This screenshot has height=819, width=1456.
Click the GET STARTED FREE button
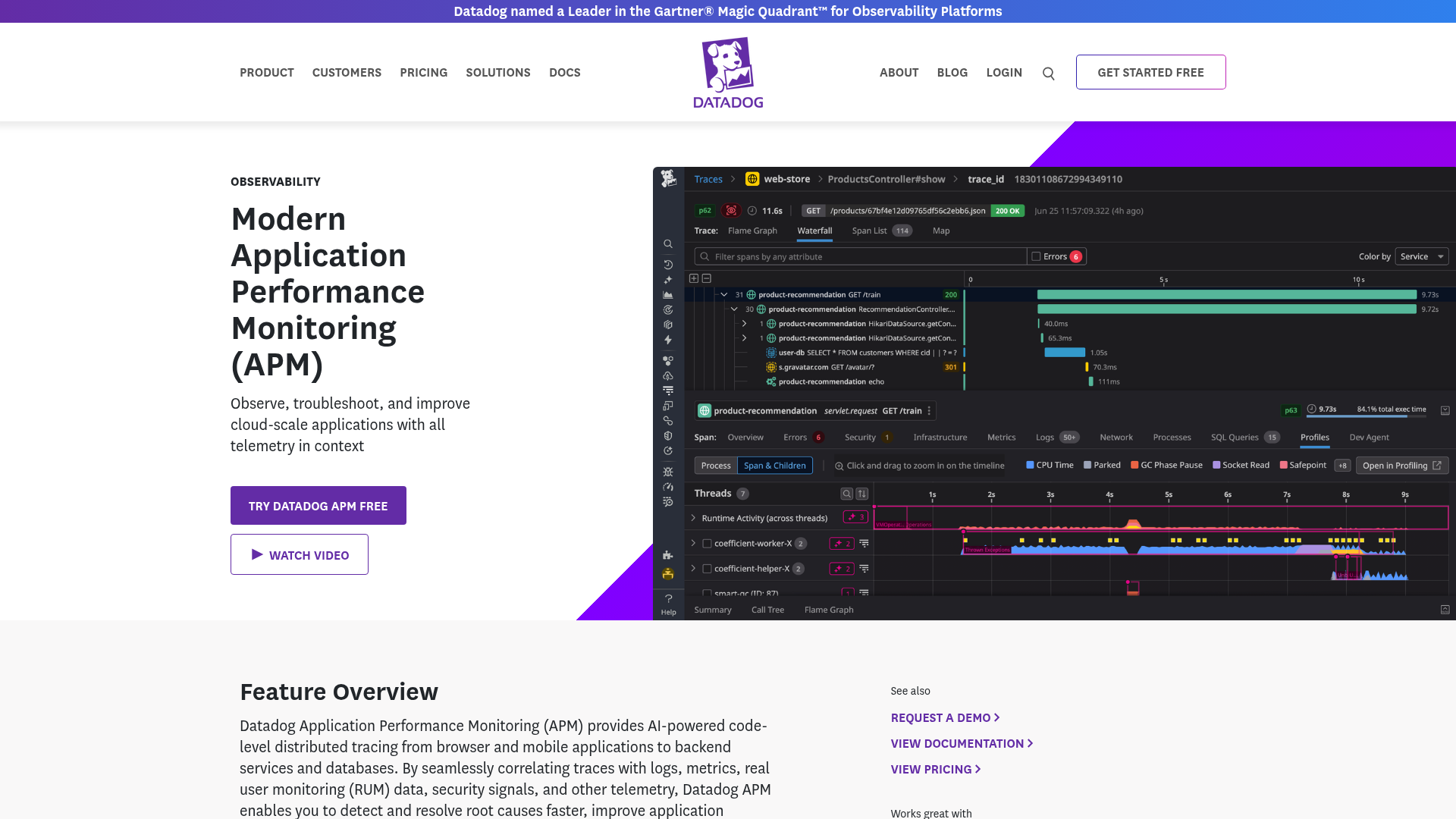(x=1150, y=72)
